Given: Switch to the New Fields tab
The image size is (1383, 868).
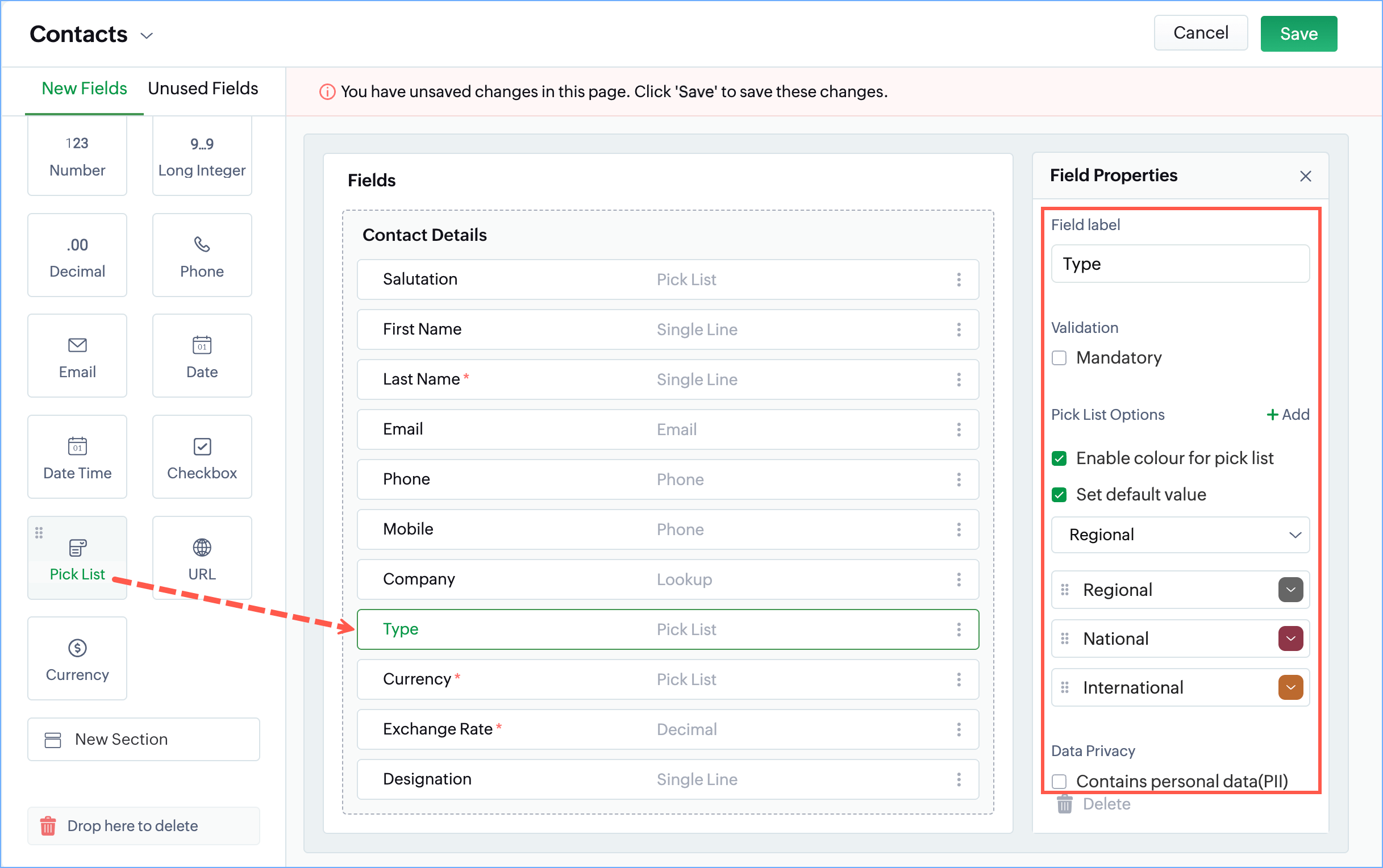Looking at the screenshot, I should (x=84, y=89).
